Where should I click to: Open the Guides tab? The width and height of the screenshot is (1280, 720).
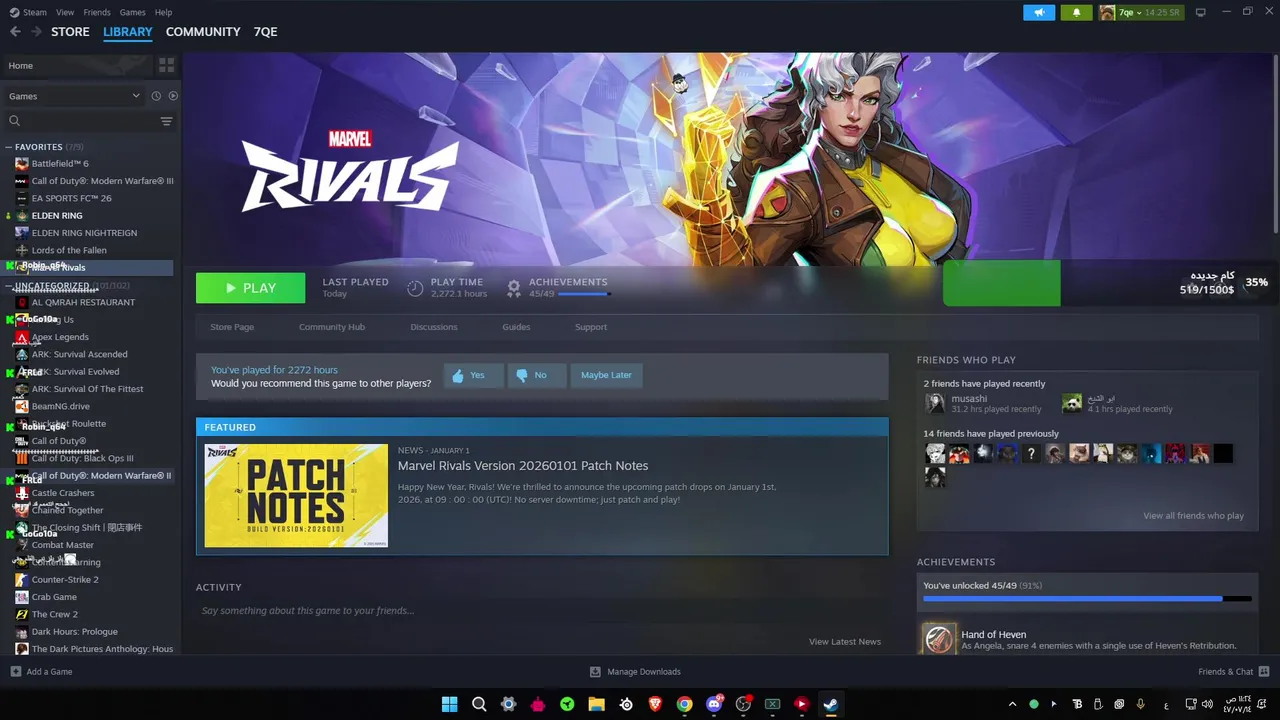pos(516,327)
